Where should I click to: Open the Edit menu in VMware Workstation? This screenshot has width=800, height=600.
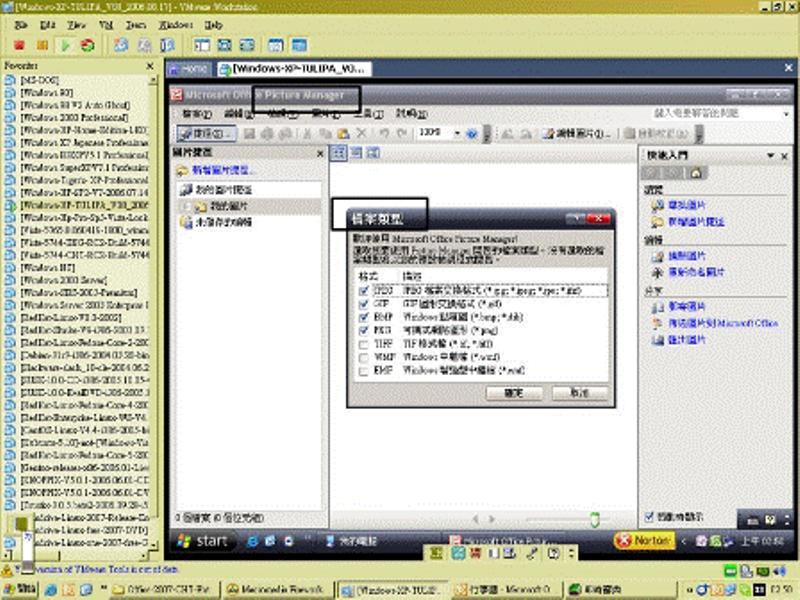point(47,25)
